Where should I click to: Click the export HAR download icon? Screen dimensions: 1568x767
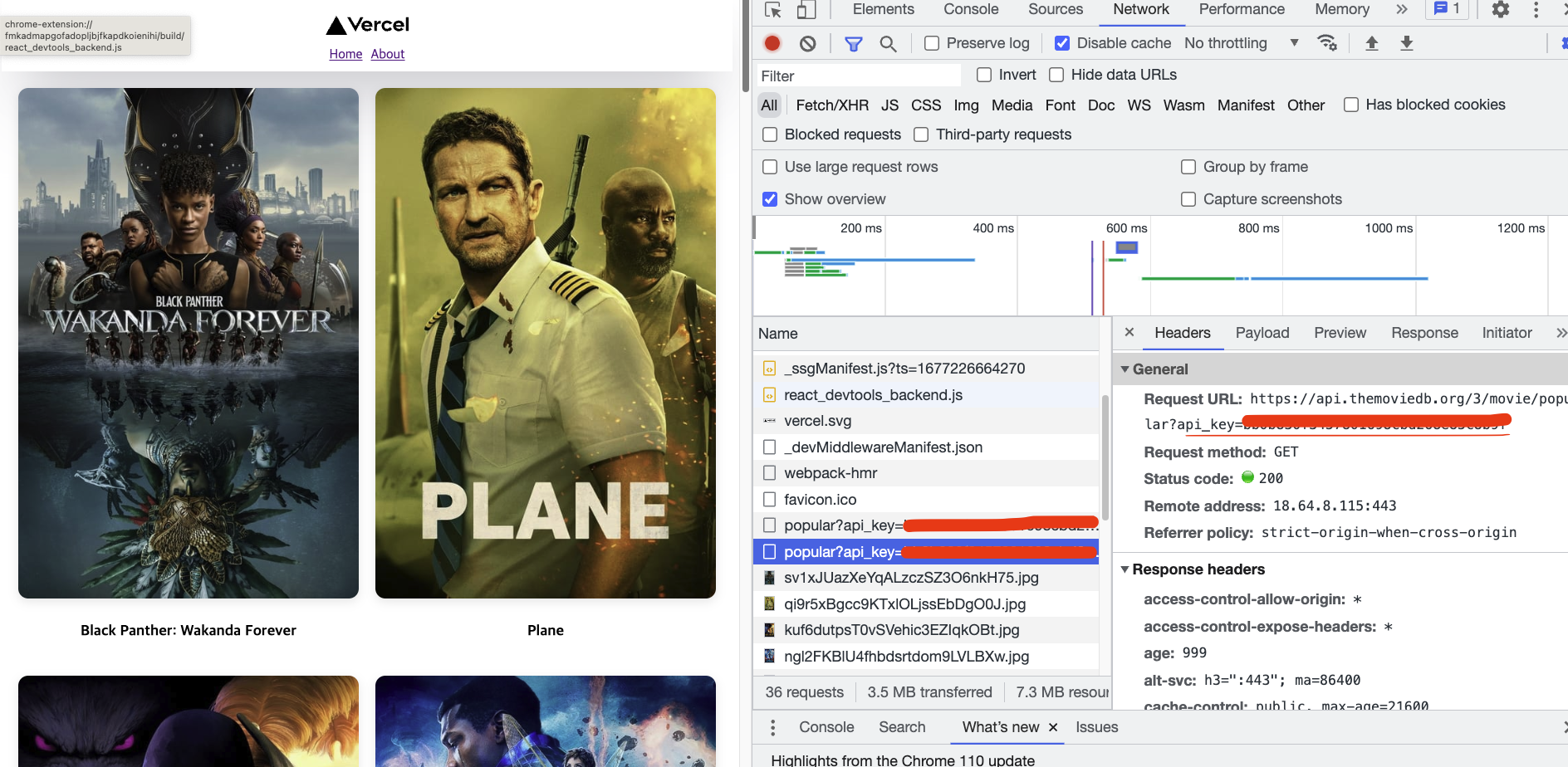pos(1407,43)
